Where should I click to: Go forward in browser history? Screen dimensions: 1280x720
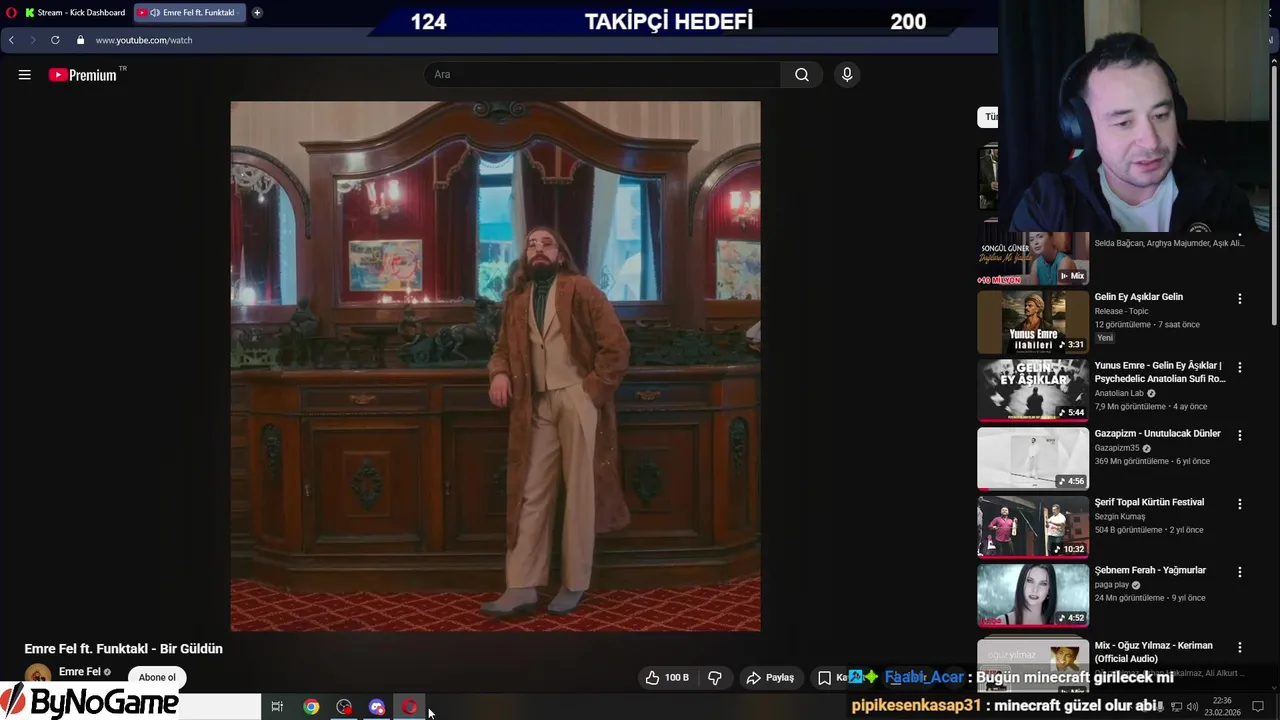point(32,40)
